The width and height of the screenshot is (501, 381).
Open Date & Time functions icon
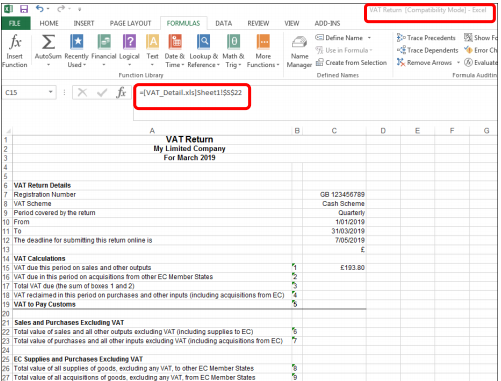point(175,42)
